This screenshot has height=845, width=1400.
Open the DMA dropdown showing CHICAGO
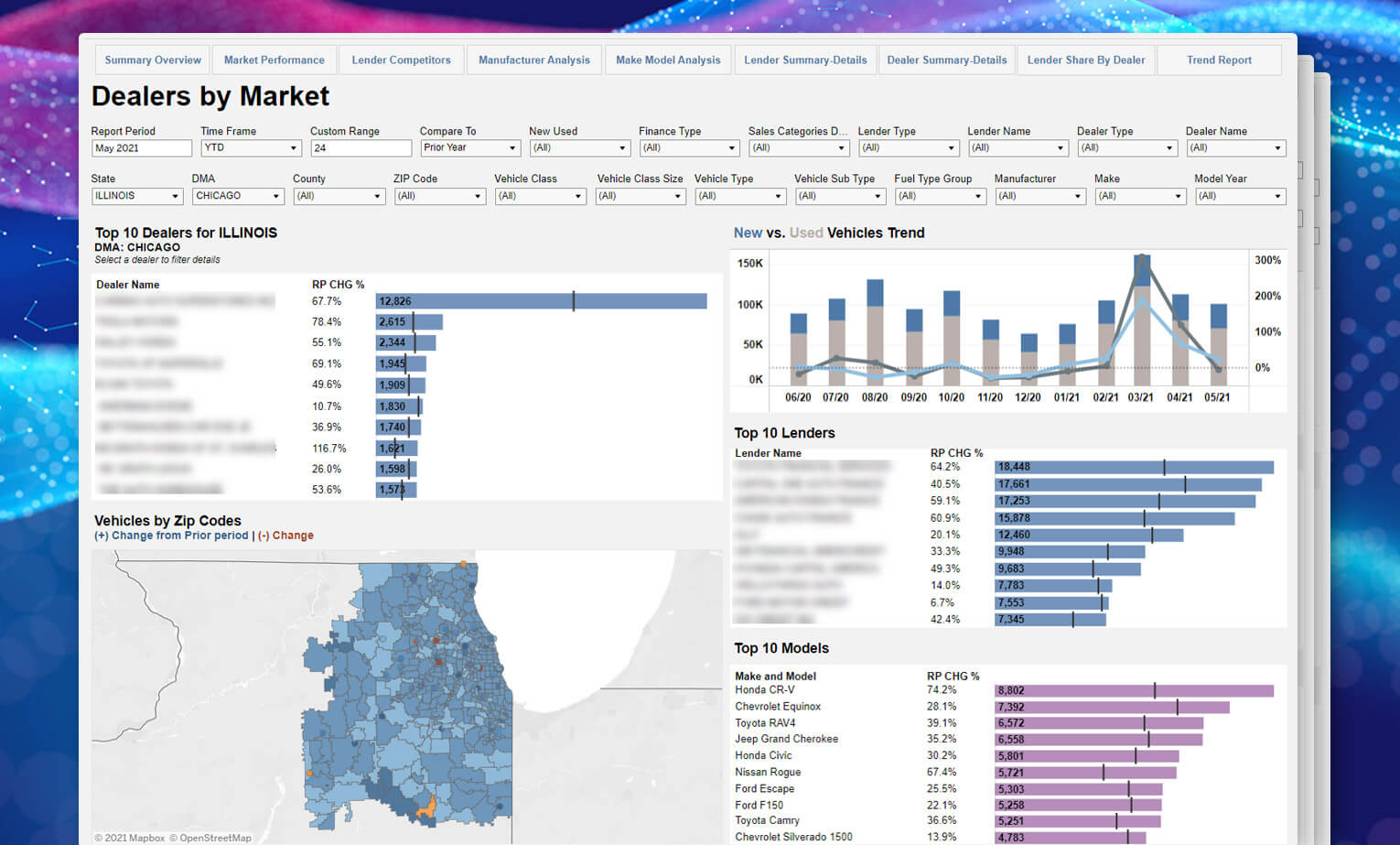[x=238, y=196]
